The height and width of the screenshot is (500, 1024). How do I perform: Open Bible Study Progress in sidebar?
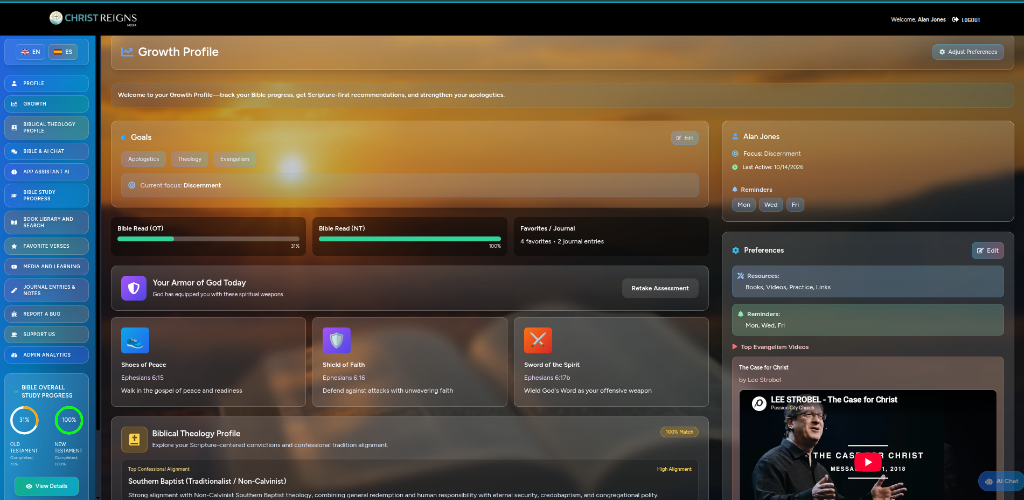coord(46,195)
